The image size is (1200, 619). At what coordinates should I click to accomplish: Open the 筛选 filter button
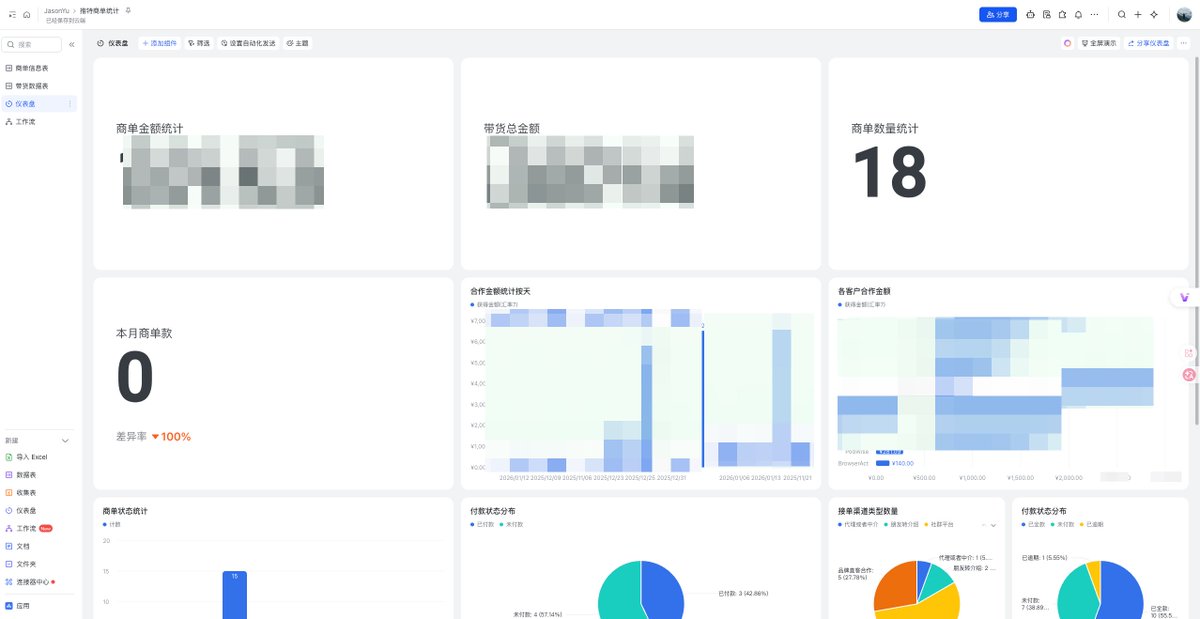point(199,43)
